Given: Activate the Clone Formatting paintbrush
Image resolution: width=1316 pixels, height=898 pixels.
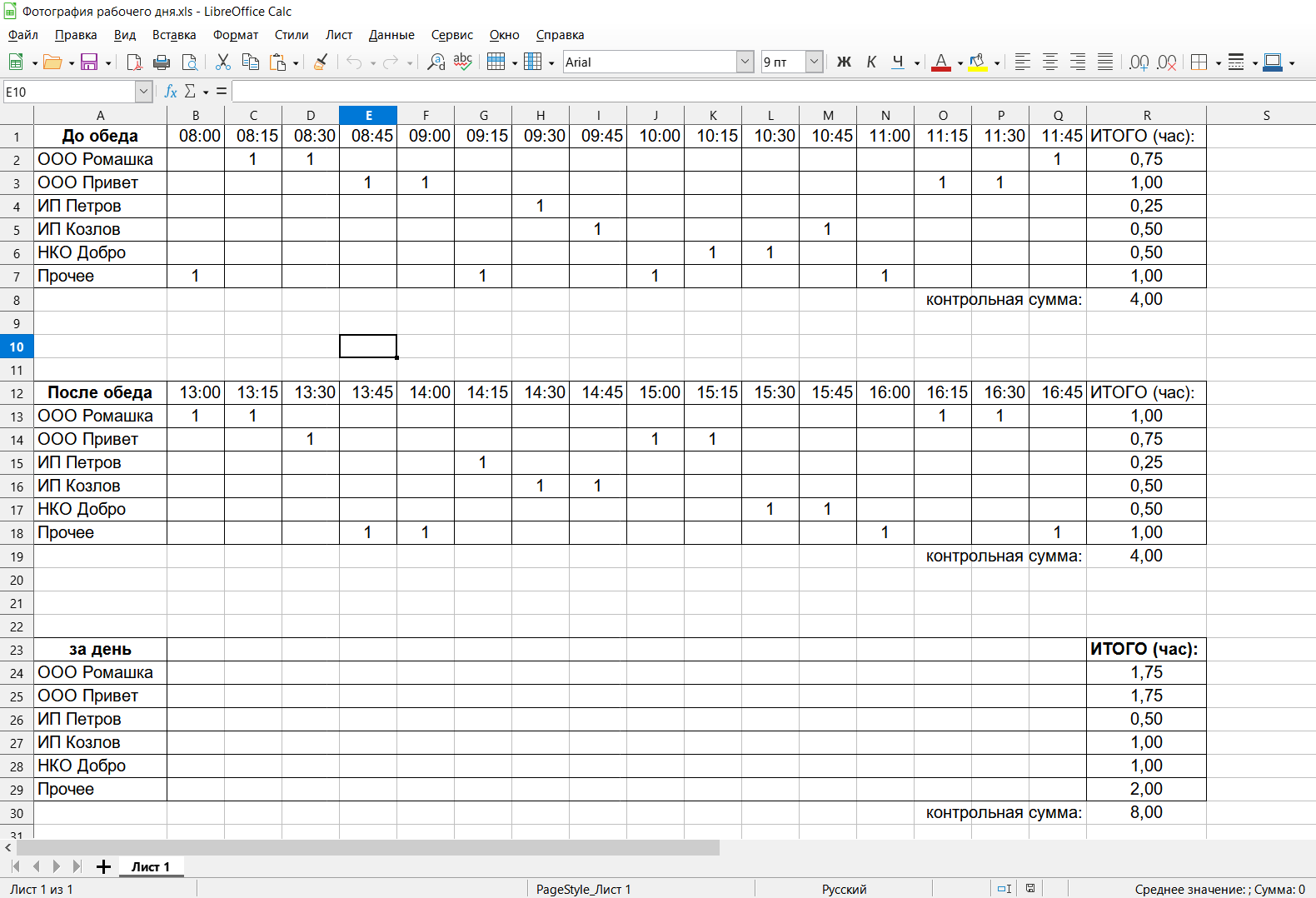Looking at the screenshot, I should (x=321, y=62).
